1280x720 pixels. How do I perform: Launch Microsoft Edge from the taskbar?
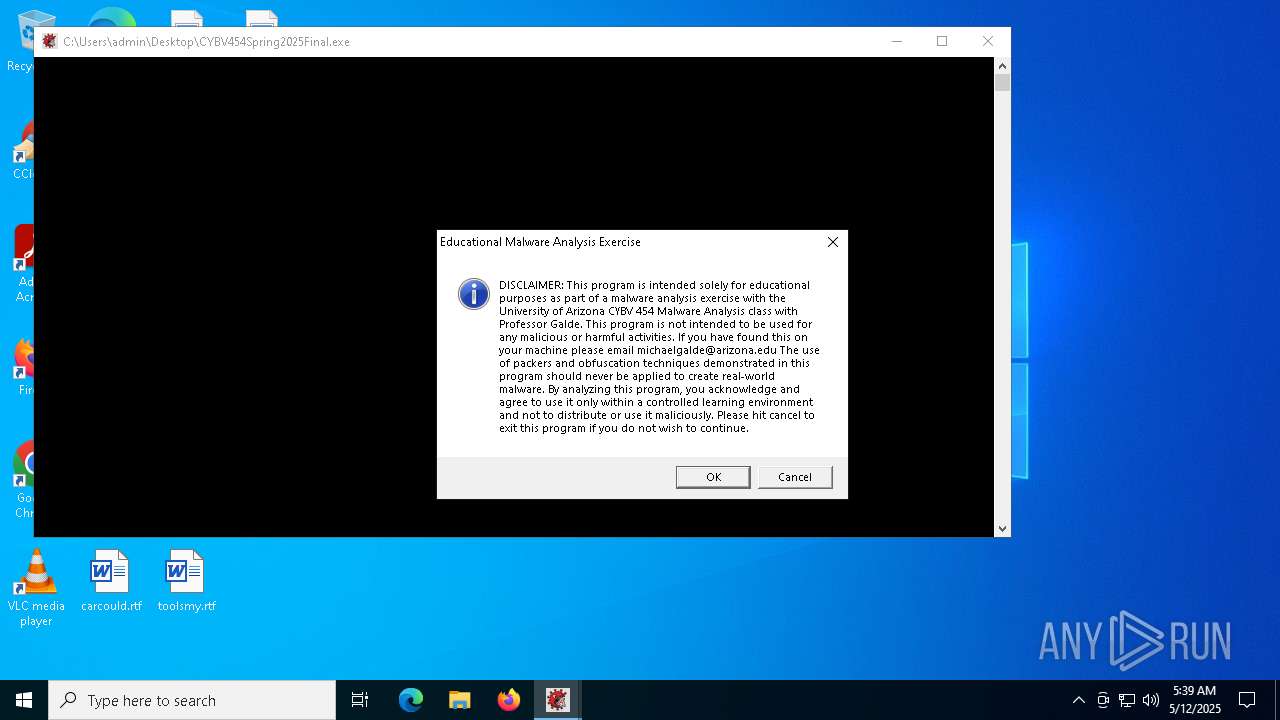click(411, 700)
